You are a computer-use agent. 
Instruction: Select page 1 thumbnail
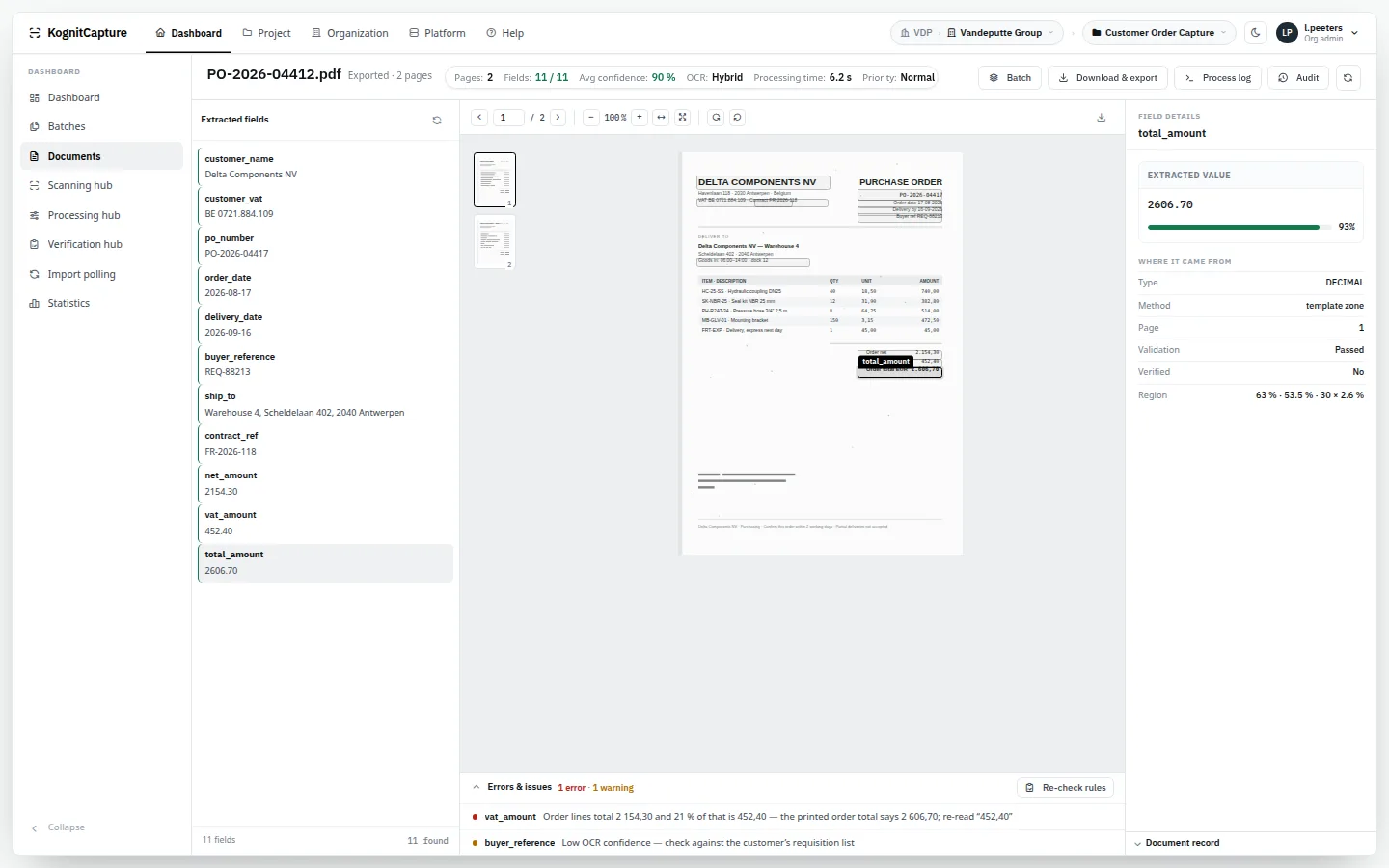click(x=495, y=179)
